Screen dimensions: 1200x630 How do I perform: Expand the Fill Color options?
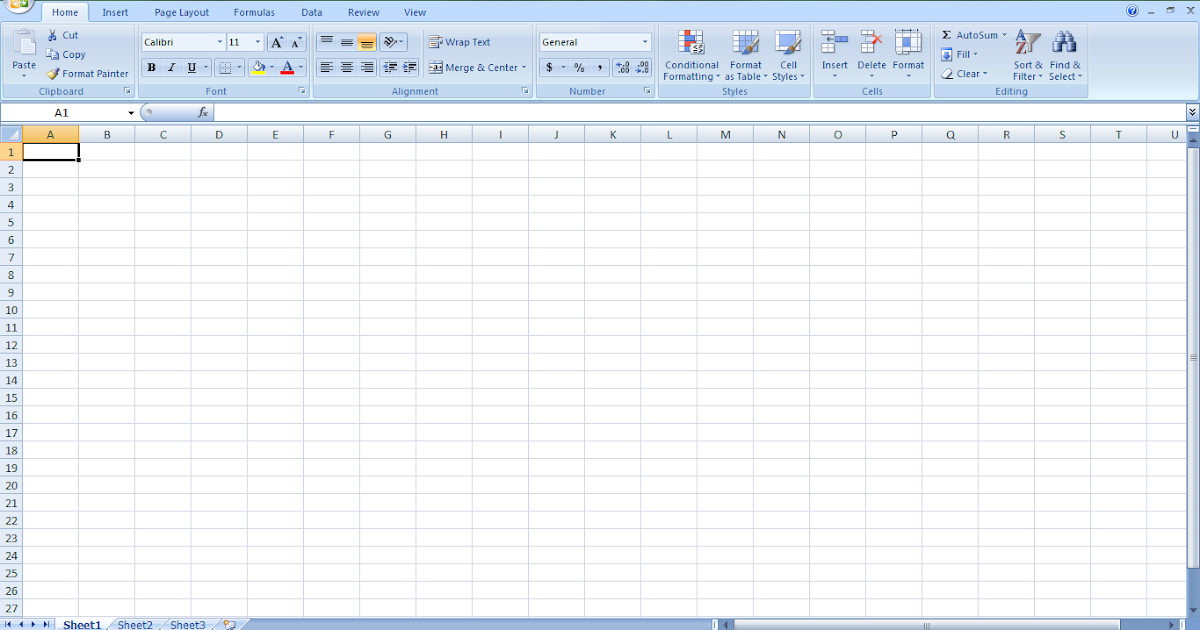[x=271, y=67]
